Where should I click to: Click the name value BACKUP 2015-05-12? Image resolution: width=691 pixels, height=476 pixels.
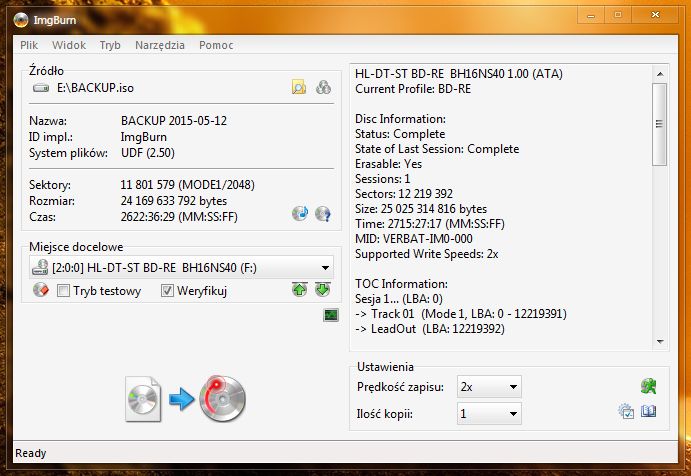tap(174, 120)
